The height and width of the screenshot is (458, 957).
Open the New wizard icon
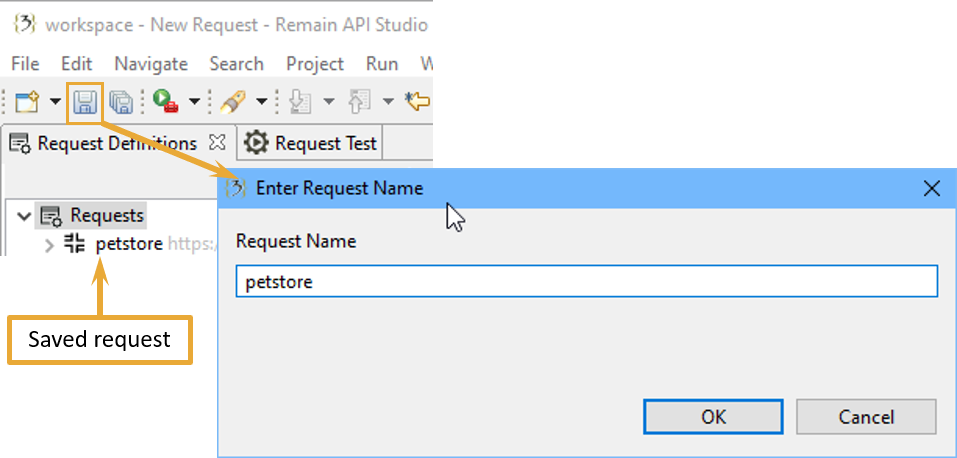(27, 101)
